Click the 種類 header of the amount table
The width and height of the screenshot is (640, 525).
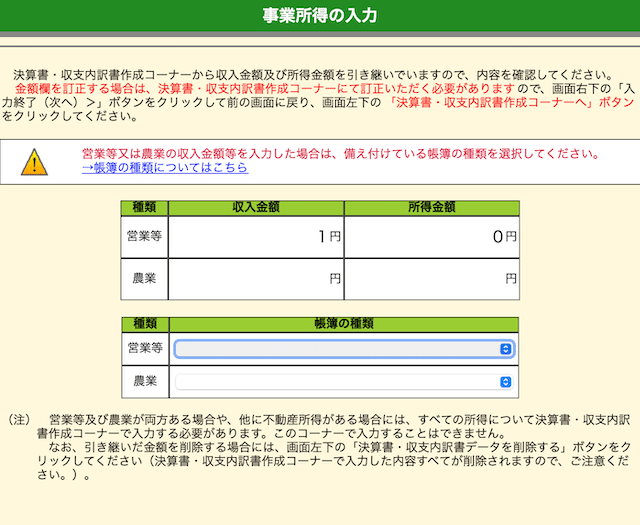(x=144, y=207)
